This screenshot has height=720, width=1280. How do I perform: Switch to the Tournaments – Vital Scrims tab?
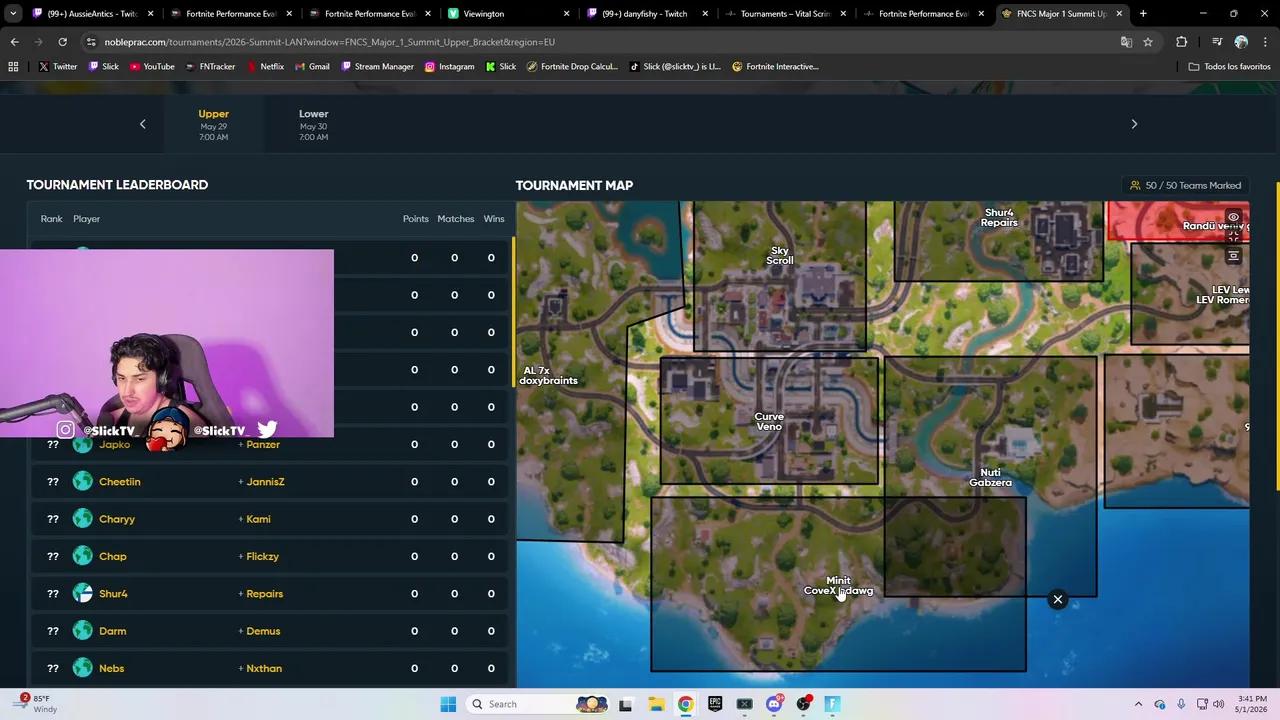[785, 14]
